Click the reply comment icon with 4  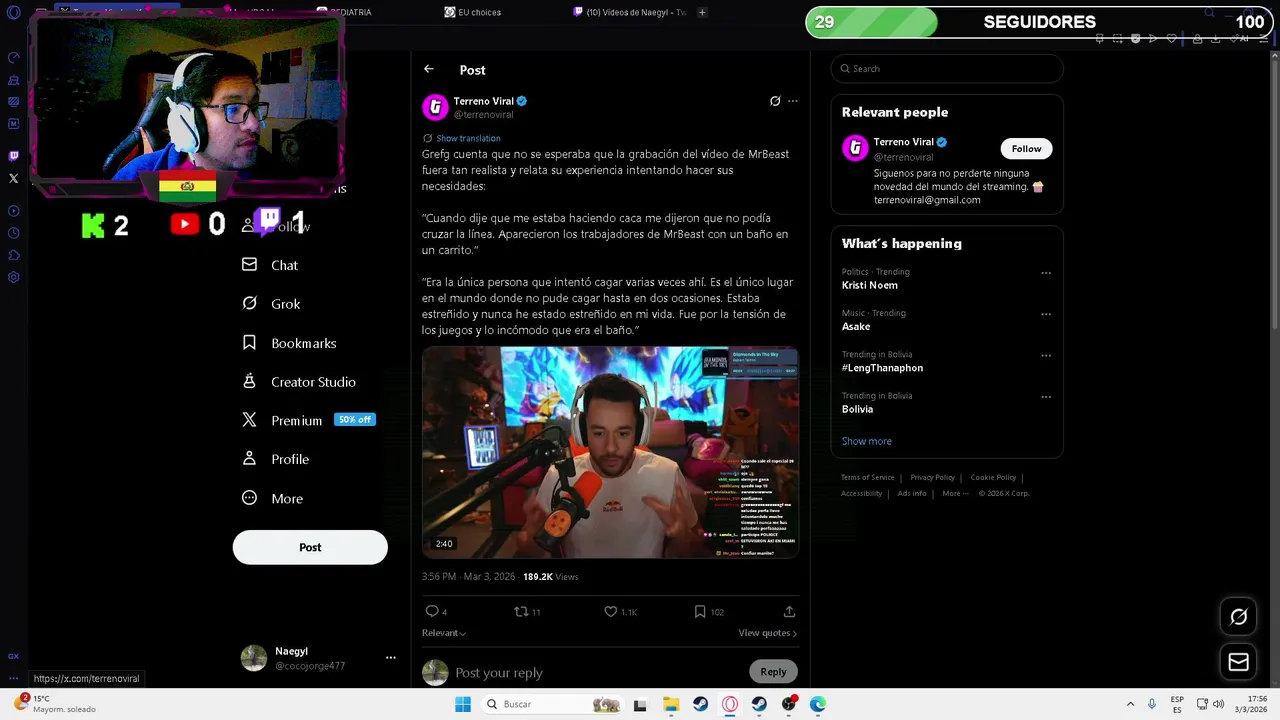click(436, 612)
